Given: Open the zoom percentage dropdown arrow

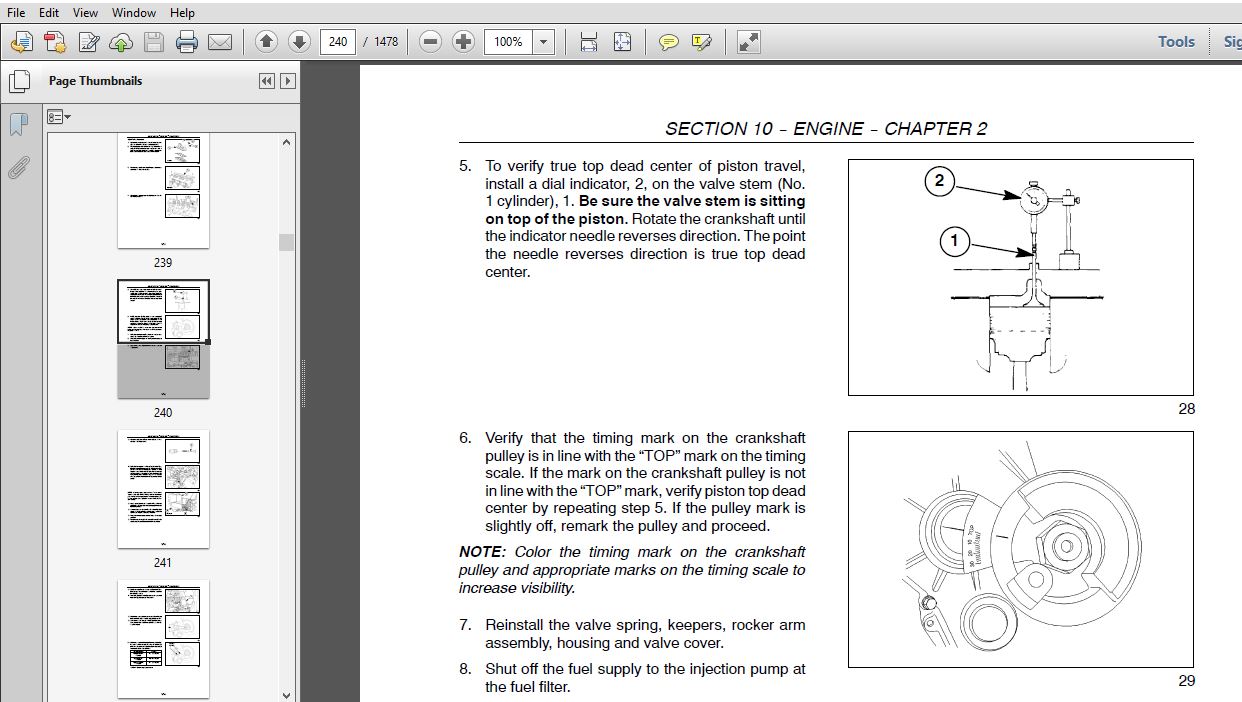Looking at the screenshot, I should pyautogui.click(x=543, y=42).
